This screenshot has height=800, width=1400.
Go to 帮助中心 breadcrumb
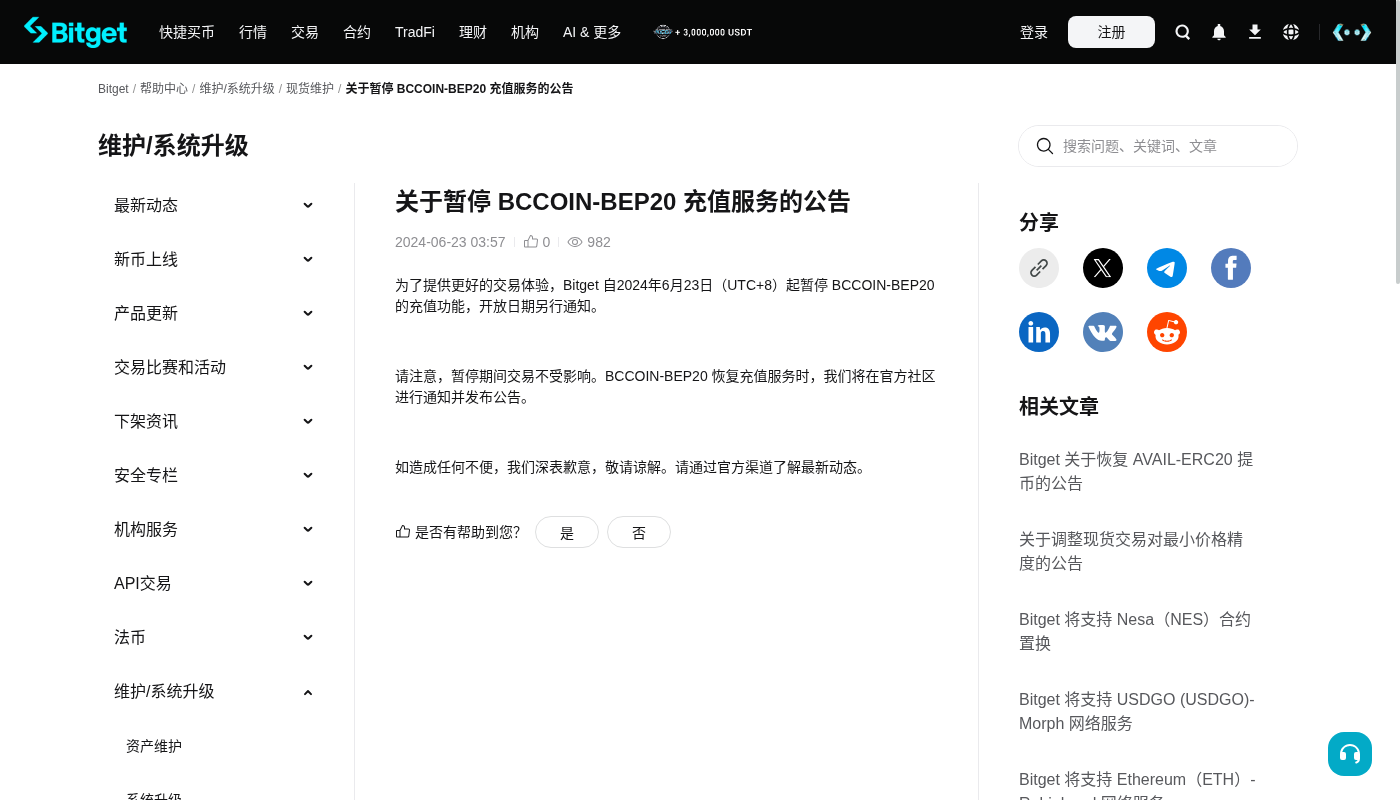coord(164,88)
